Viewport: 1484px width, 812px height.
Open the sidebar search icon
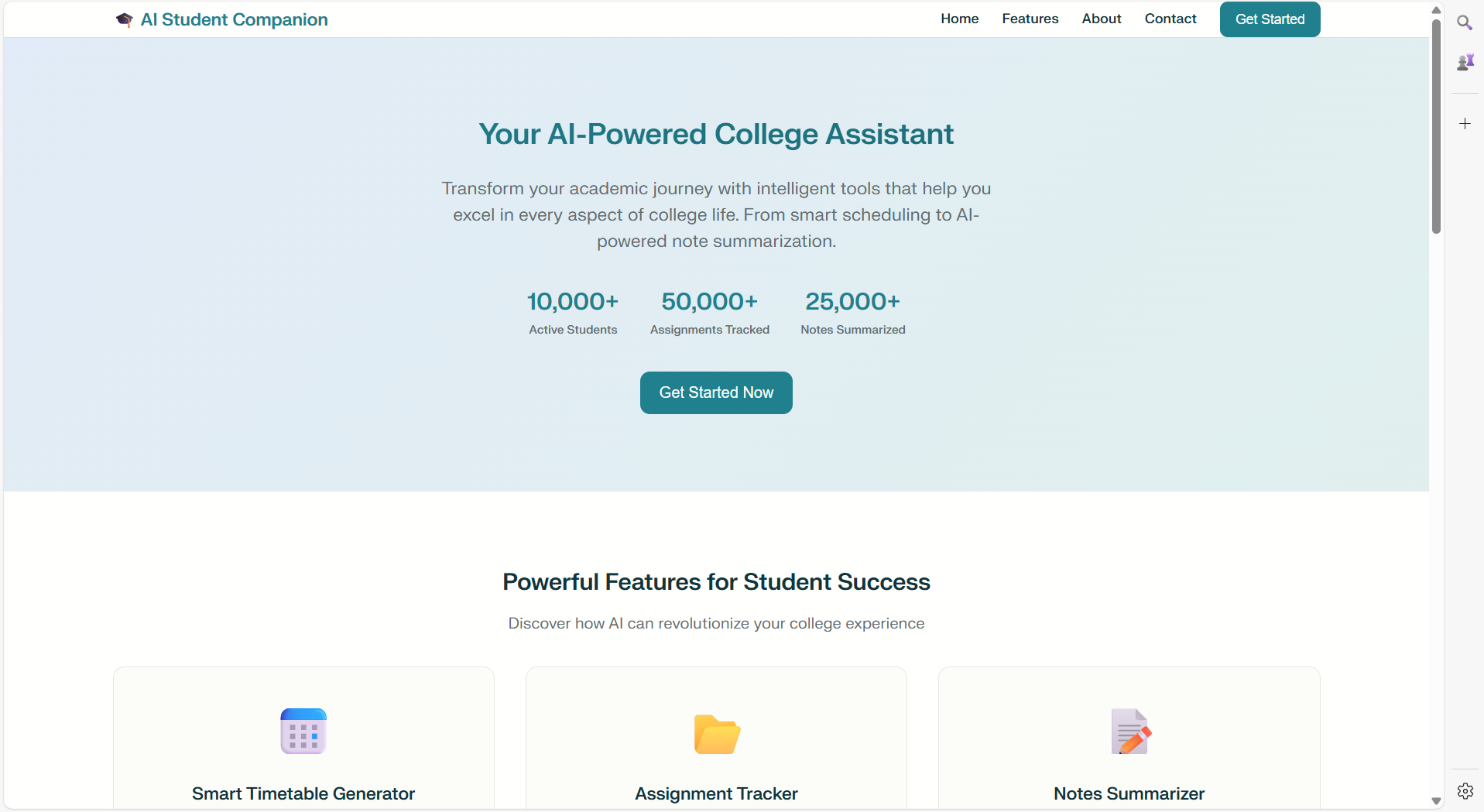coord(1464,22)
